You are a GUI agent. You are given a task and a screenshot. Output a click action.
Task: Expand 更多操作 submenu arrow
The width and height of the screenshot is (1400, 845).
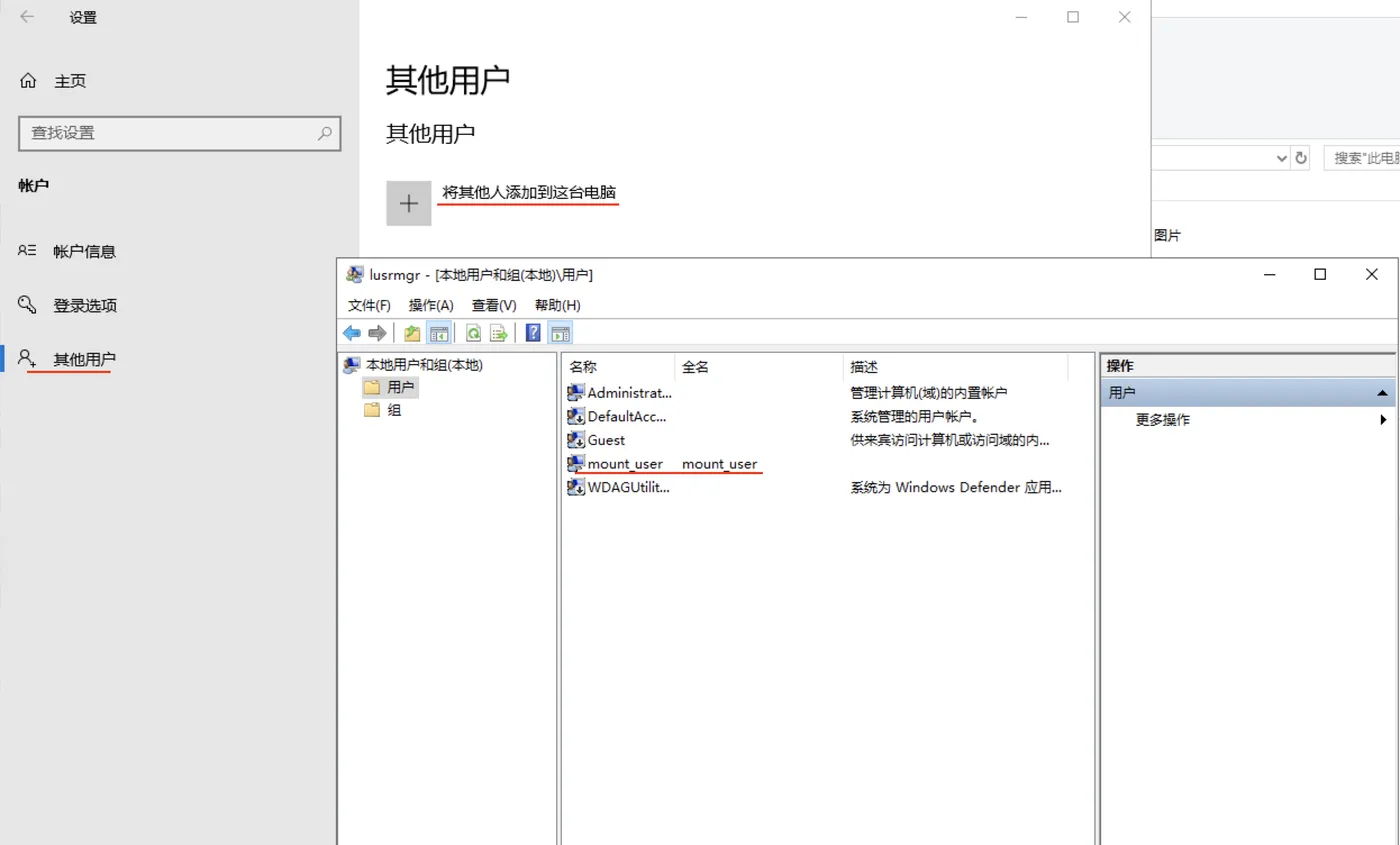[x=1384, y=420]
